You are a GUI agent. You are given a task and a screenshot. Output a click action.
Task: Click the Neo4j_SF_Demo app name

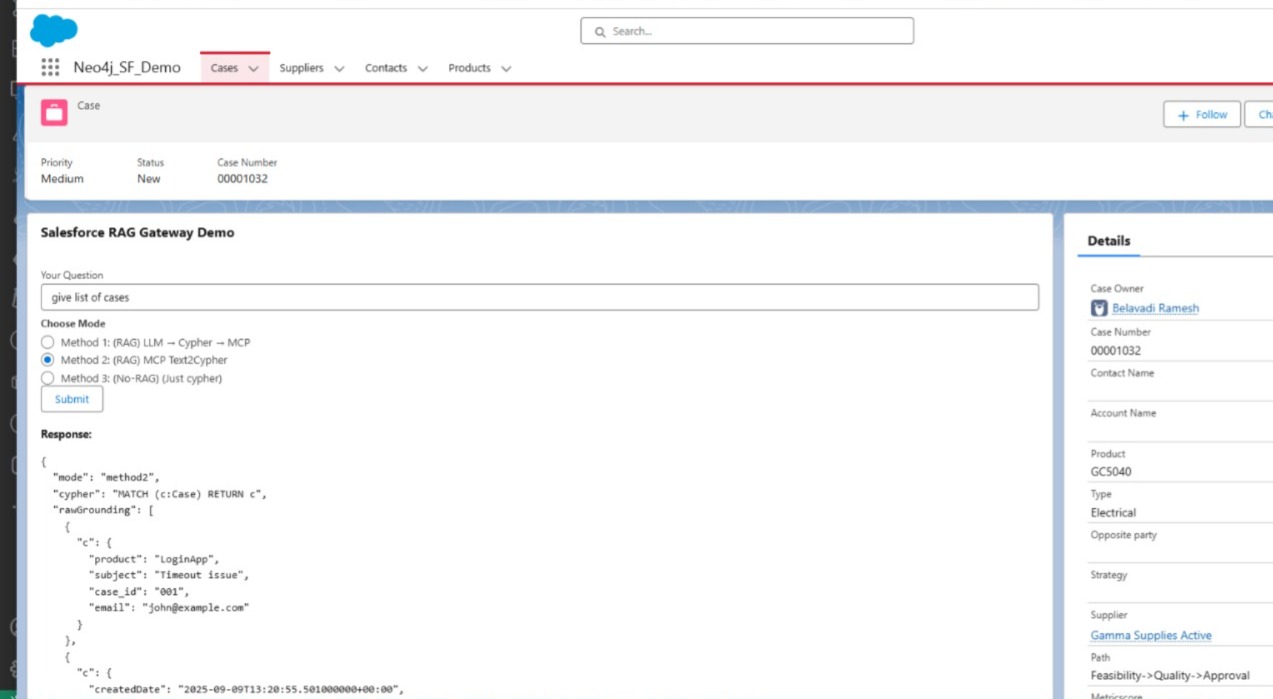[127, 68]
